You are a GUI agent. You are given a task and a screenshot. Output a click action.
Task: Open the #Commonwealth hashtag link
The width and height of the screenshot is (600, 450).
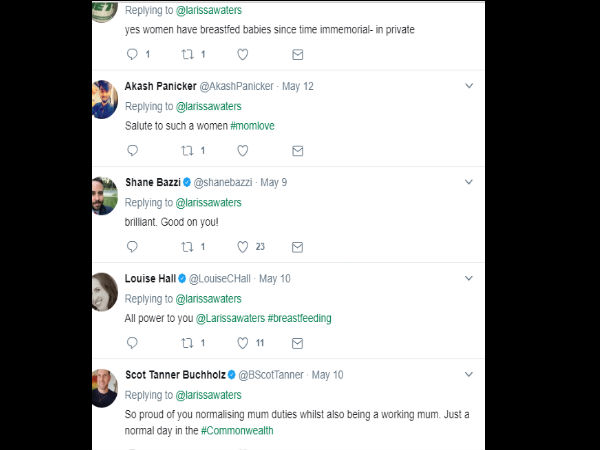coord(237,430)
